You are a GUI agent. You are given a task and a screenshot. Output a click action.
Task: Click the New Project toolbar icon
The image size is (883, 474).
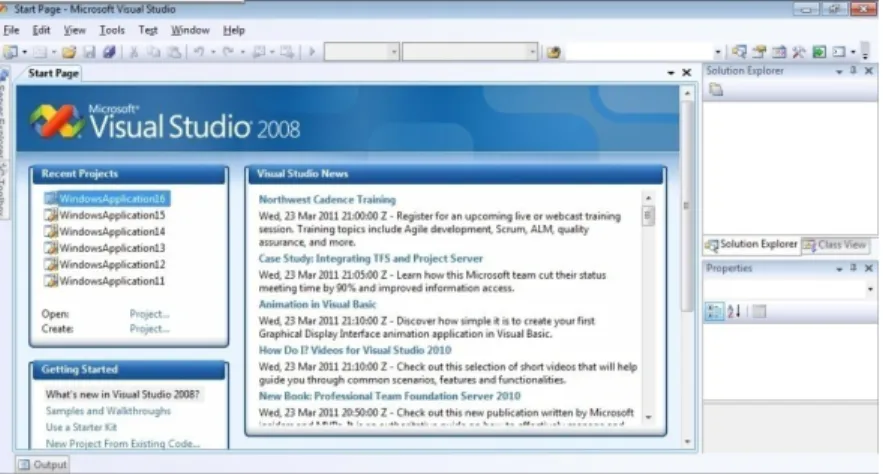10,52
